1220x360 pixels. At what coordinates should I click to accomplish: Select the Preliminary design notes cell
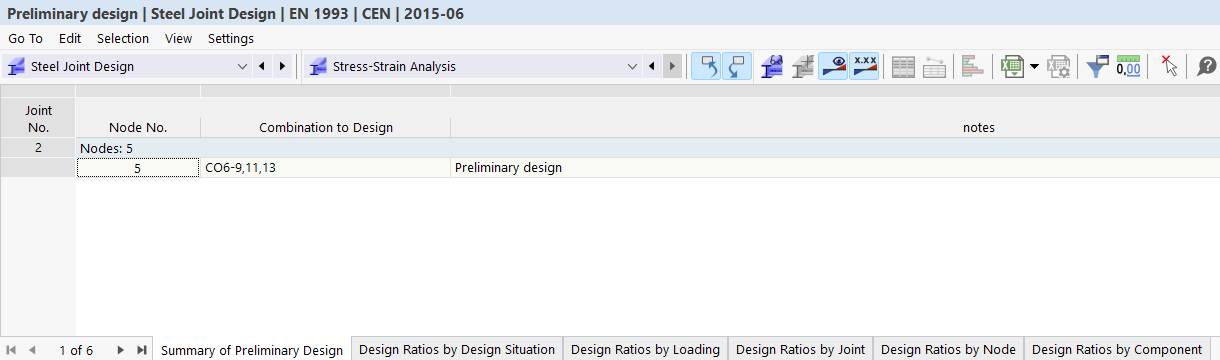[835, 168]
